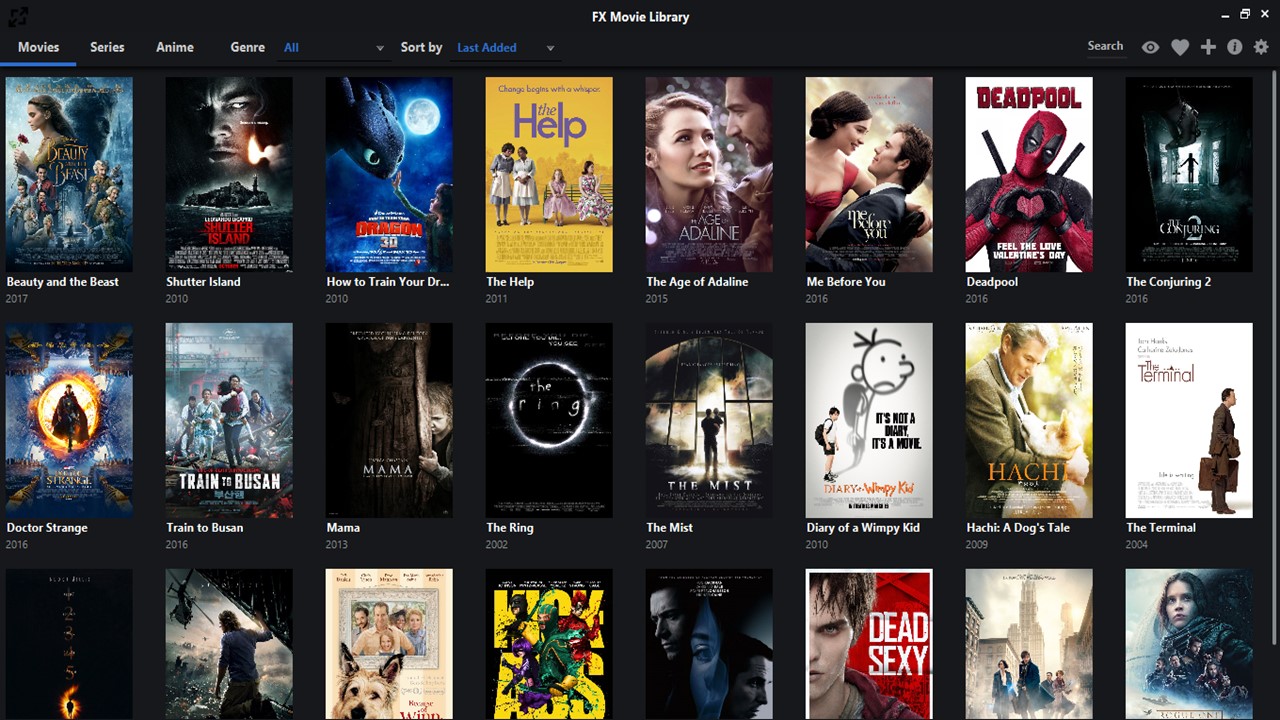Open settings gear icon

pos(1261,47)
